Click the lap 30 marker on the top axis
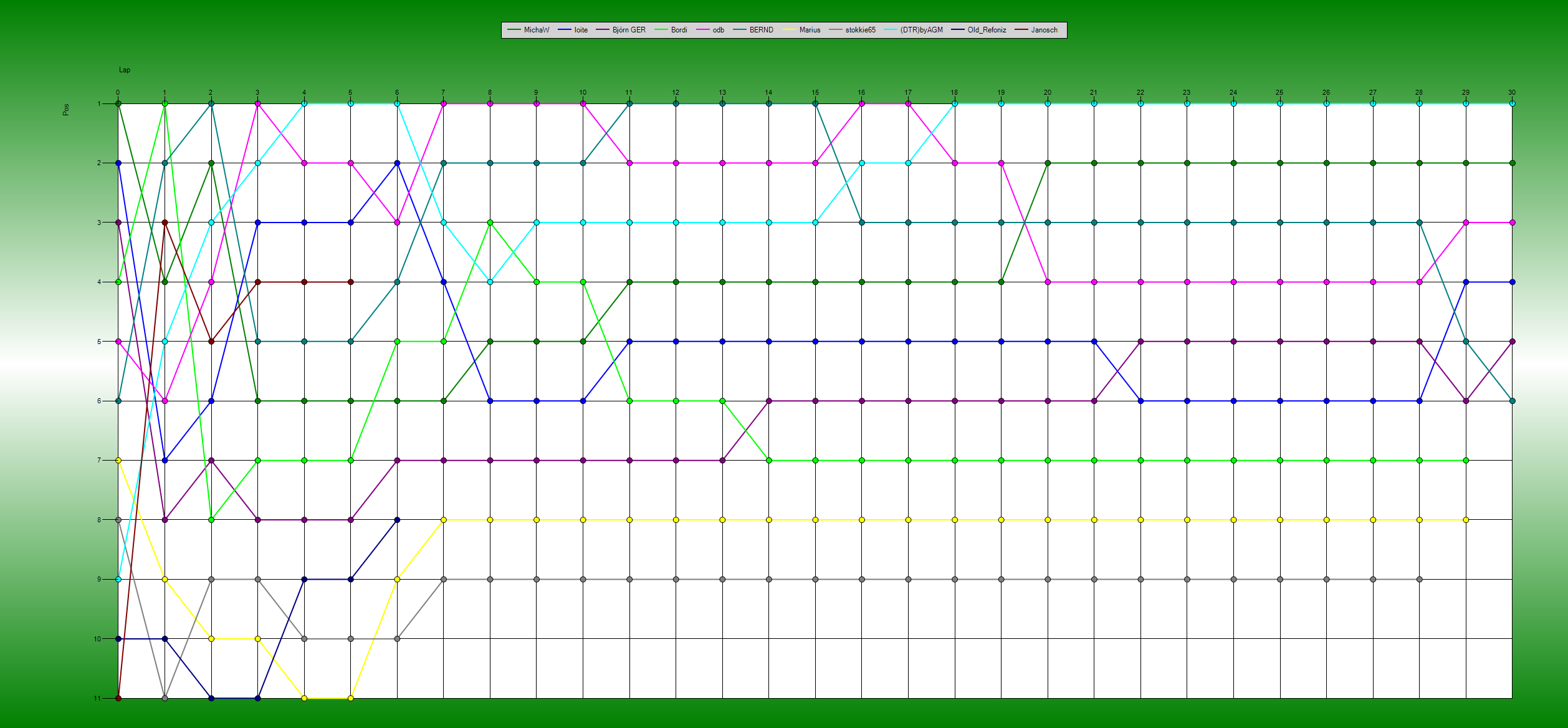Image resolution: width=1568 pixels, height=728 pixels. click(x=1511, y=92)
